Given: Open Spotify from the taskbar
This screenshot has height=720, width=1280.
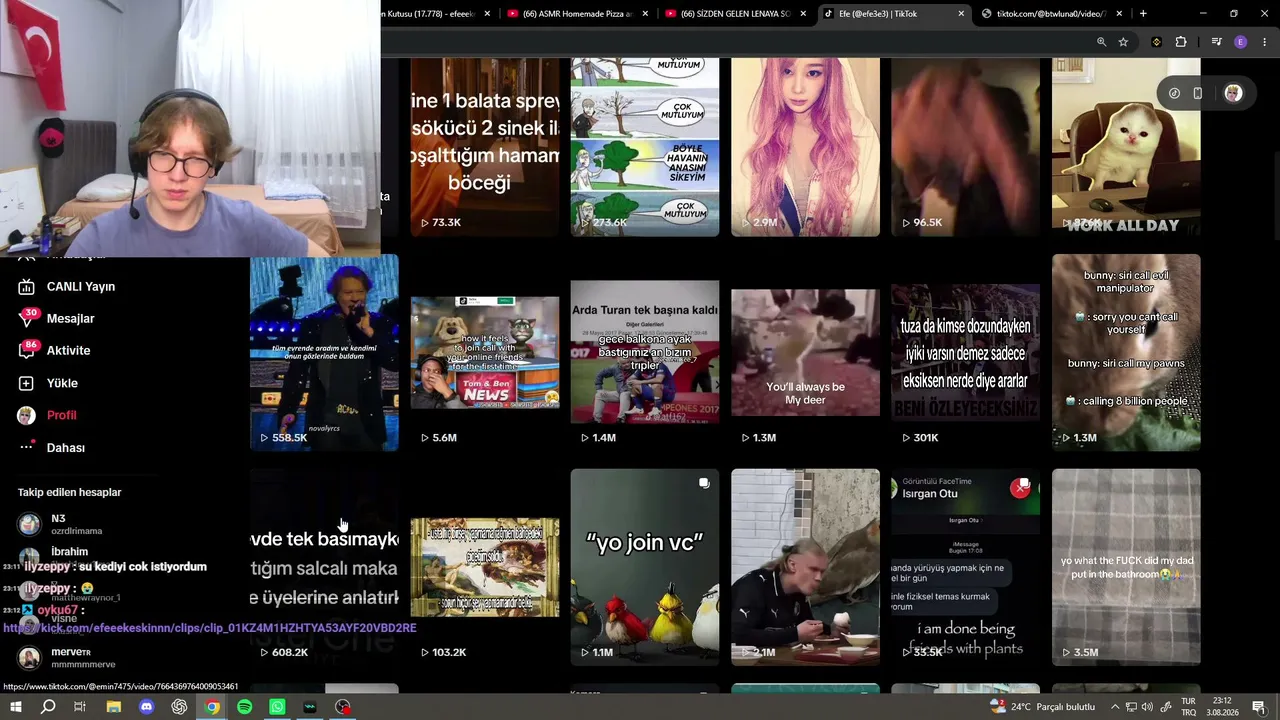Looking at the screenshot, I should coord(245,707).
